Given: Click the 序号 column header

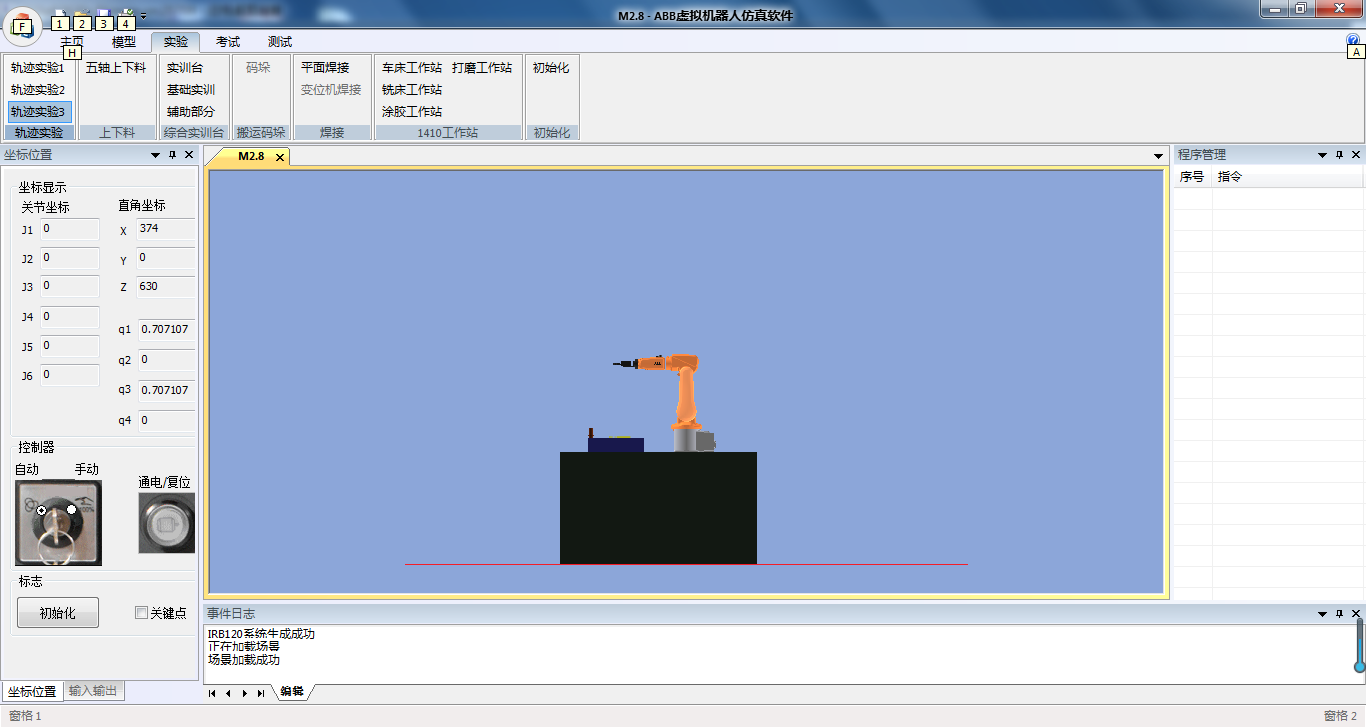Looking at the screenshot, I should [x=1192, y=177].
